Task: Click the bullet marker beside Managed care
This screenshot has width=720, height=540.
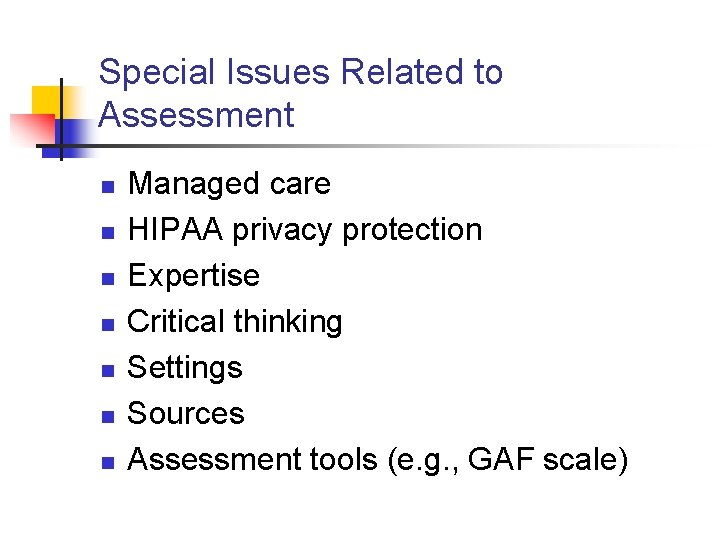Action: [108, 186]
